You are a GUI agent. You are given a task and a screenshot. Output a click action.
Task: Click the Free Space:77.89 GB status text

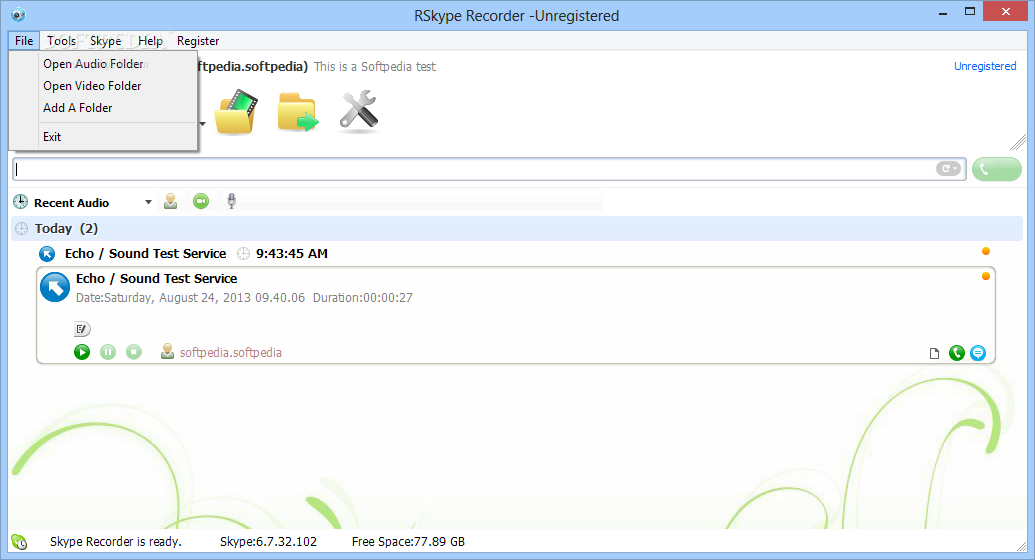[x=408, y=542]
